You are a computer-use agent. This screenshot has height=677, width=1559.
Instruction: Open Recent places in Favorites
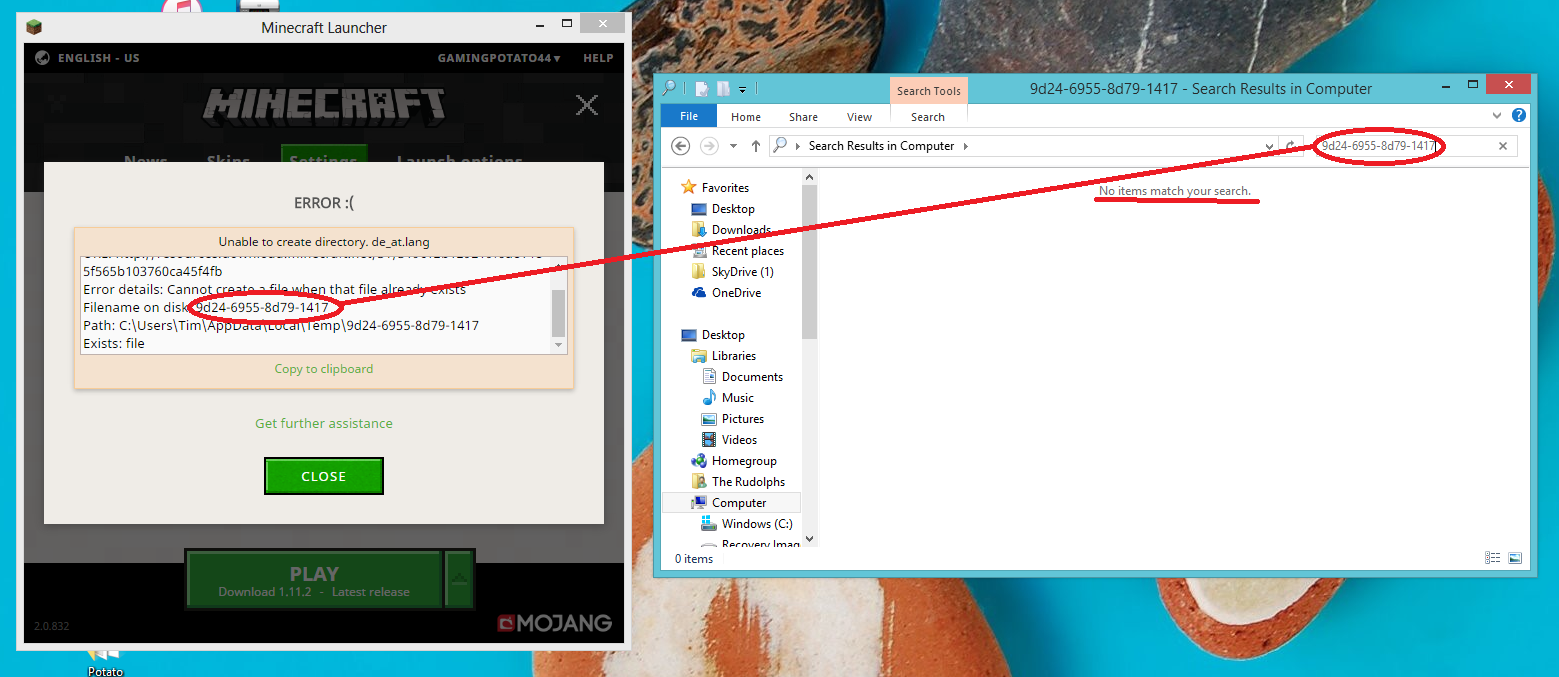pos(737,251)
